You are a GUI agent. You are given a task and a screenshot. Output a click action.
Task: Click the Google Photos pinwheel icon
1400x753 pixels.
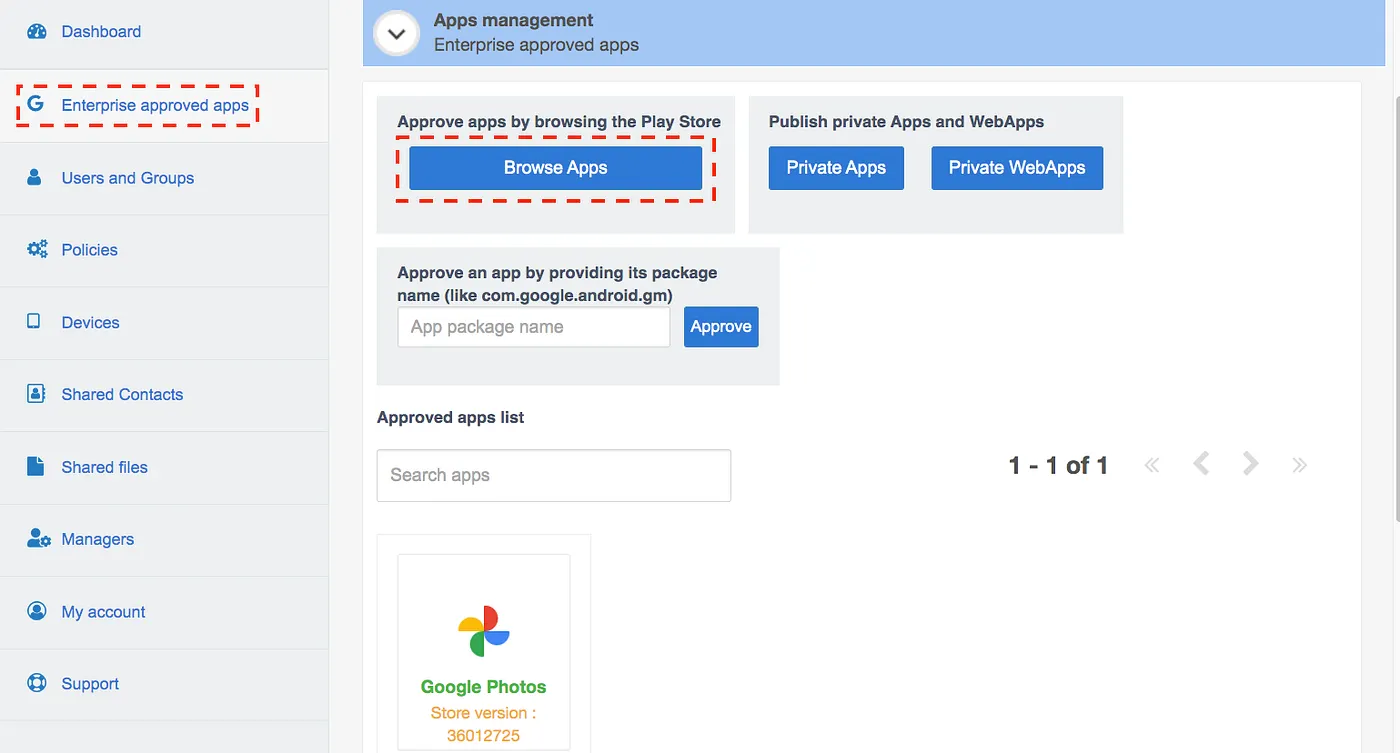tap(484, 630)
